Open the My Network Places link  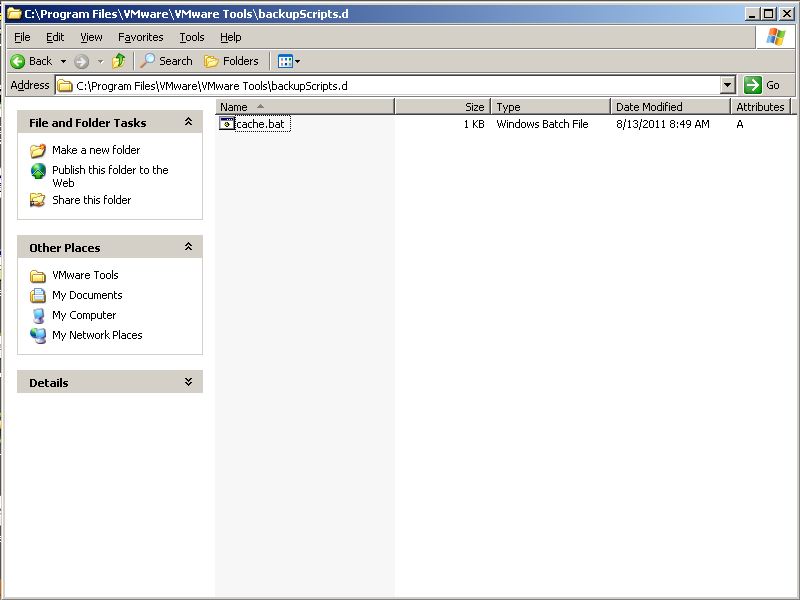(97, 335)
